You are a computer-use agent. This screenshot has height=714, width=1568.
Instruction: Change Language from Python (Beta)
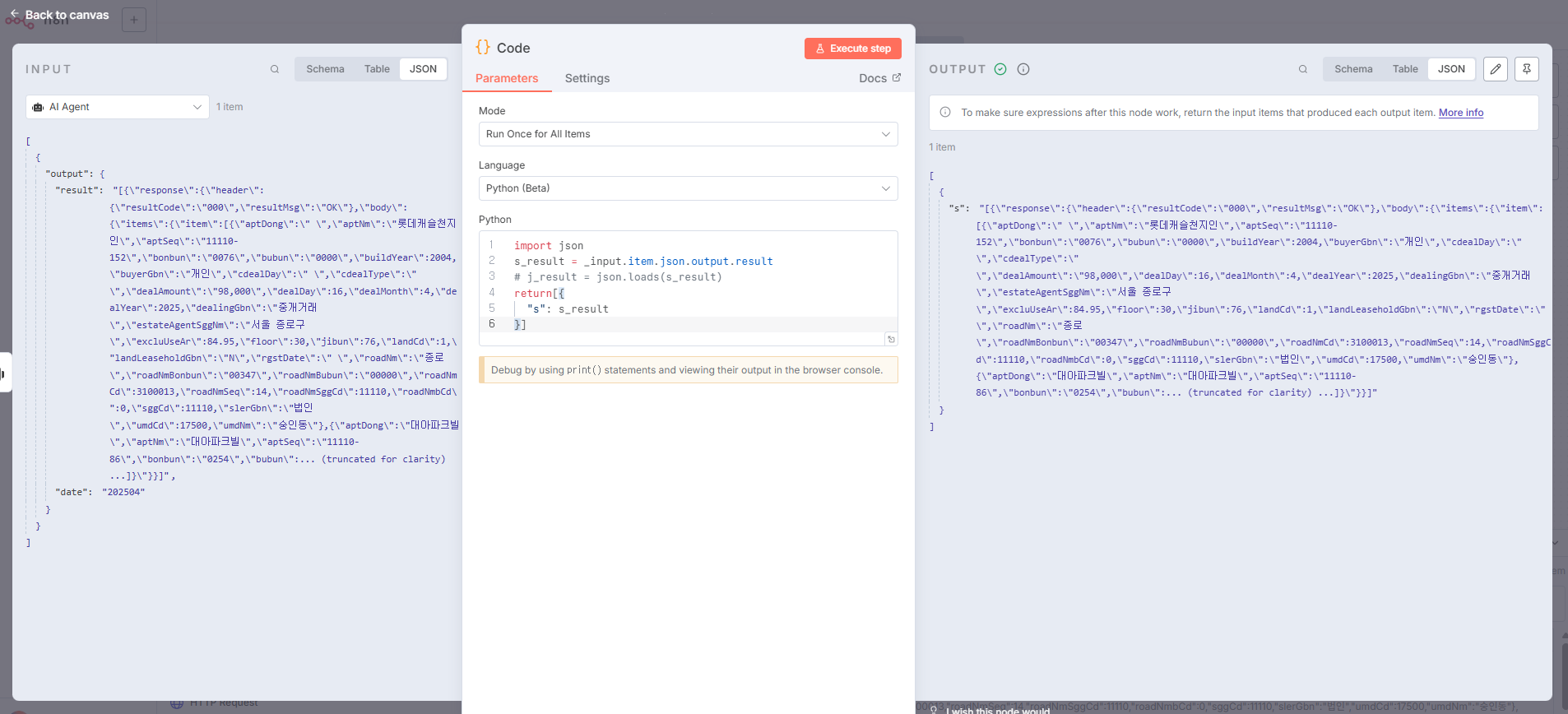pos(688,188)
